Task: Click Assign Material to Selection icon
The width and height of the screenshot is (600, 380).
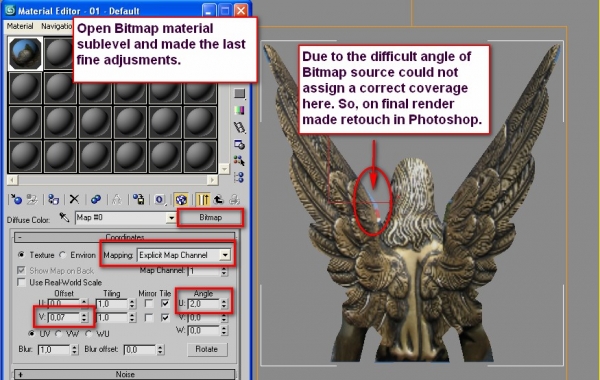Action: pos(53,199)
